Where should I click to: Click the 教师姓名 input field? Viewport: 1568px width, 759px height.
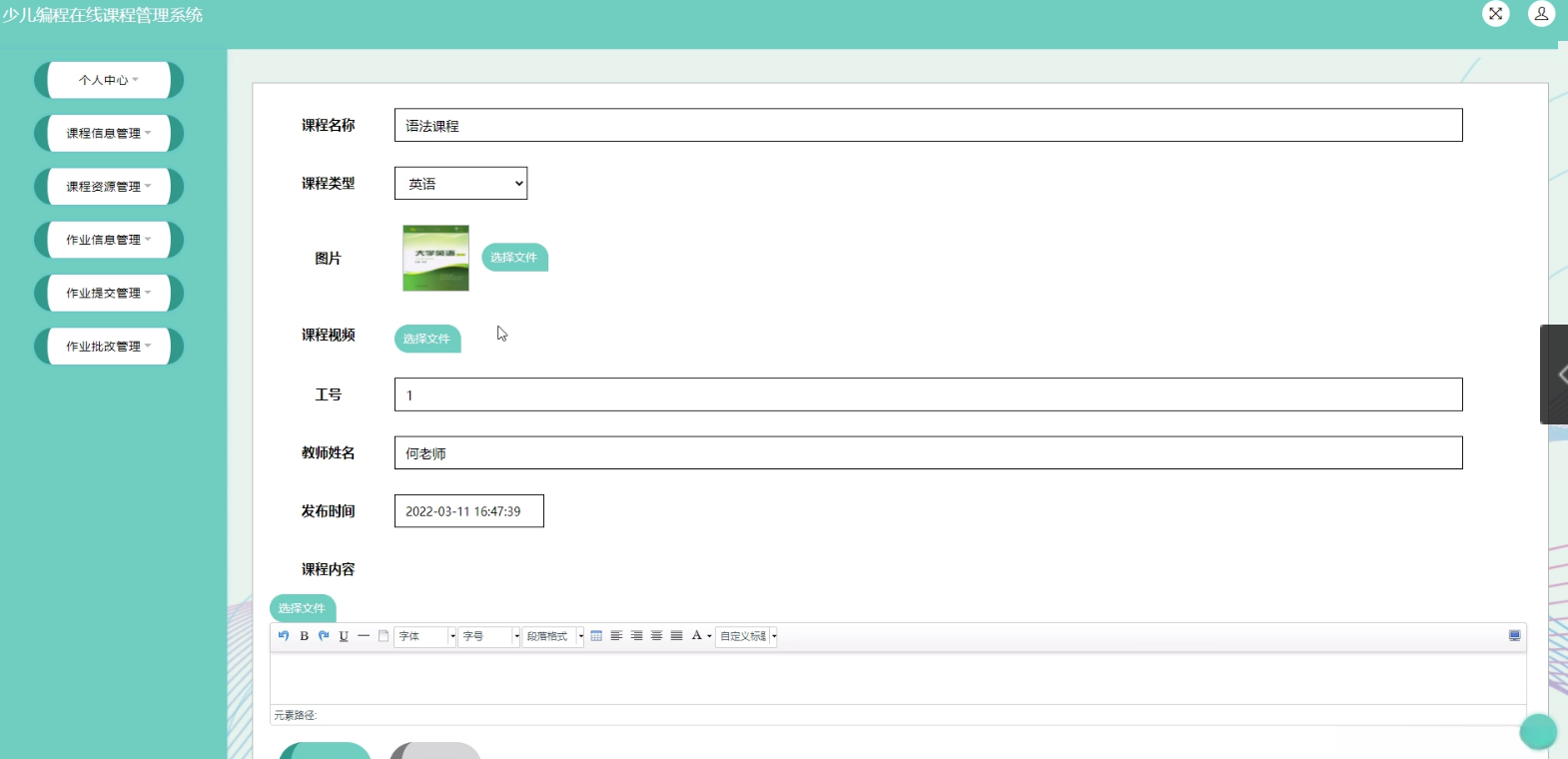[929, 452]
